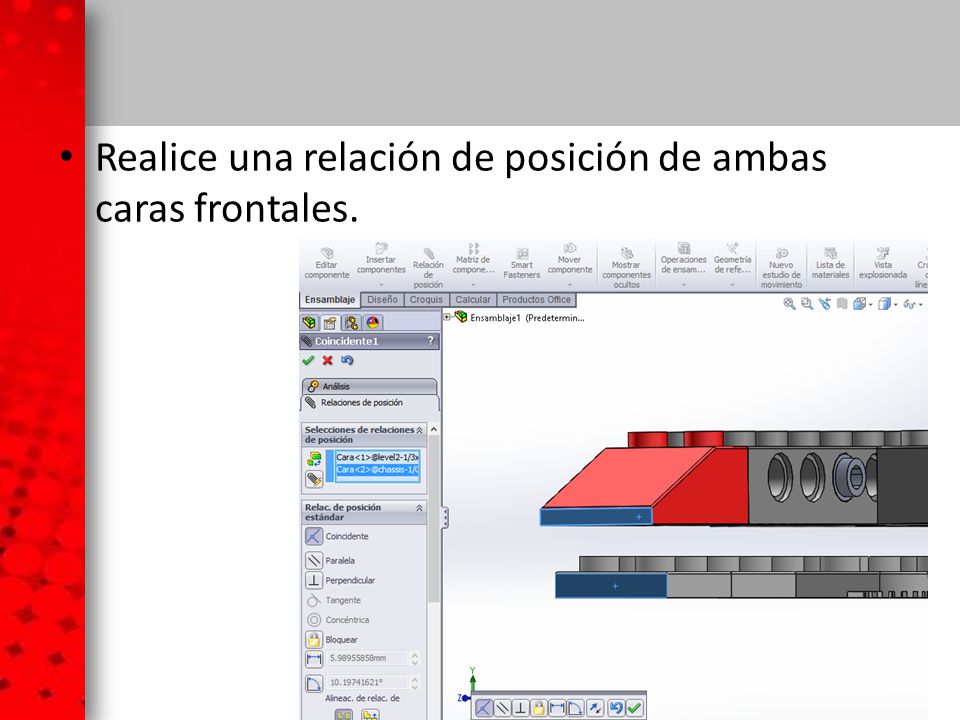Select Coincident icon in popup mate toolbar
Screen dimensions: 960x720
pos(483,708)
